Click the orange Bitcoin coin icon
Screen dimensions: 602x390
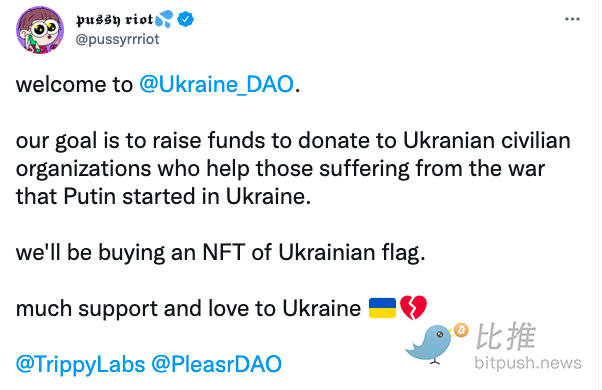[x=461, y=330]
